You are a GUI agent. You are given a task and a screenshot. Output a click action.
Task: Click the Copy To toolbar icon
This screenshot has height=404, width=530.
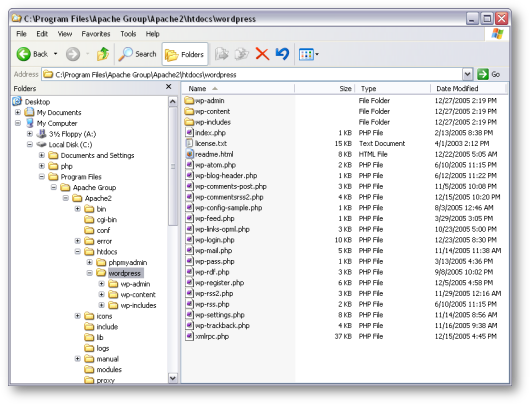[242, 54]
